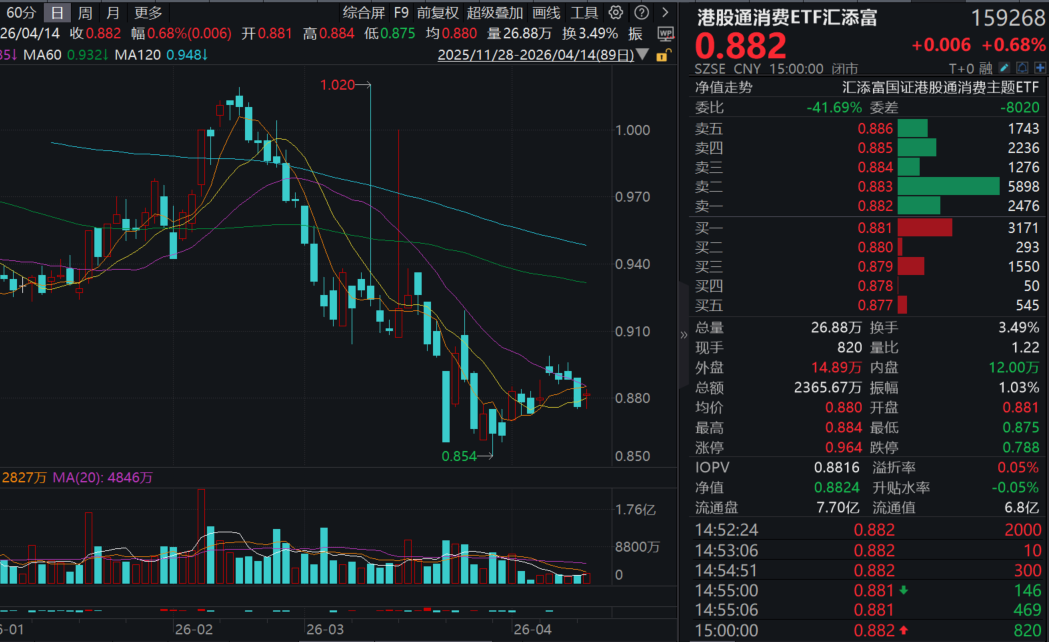Open the 画线 drawing tools
Viewport: 1049px width, 642px height.
(546, 13)
